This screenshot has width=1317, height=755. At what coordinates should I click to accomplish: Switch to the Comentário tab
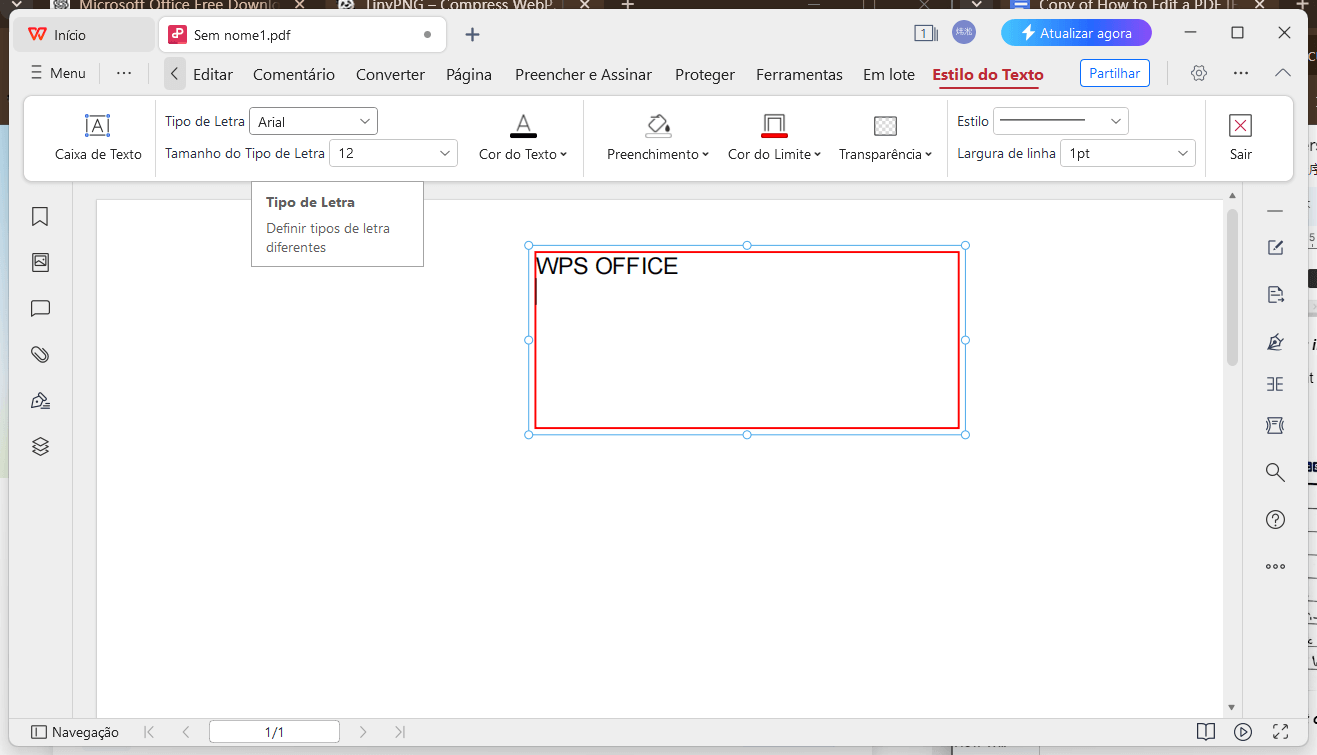click(x=294, y=74)
